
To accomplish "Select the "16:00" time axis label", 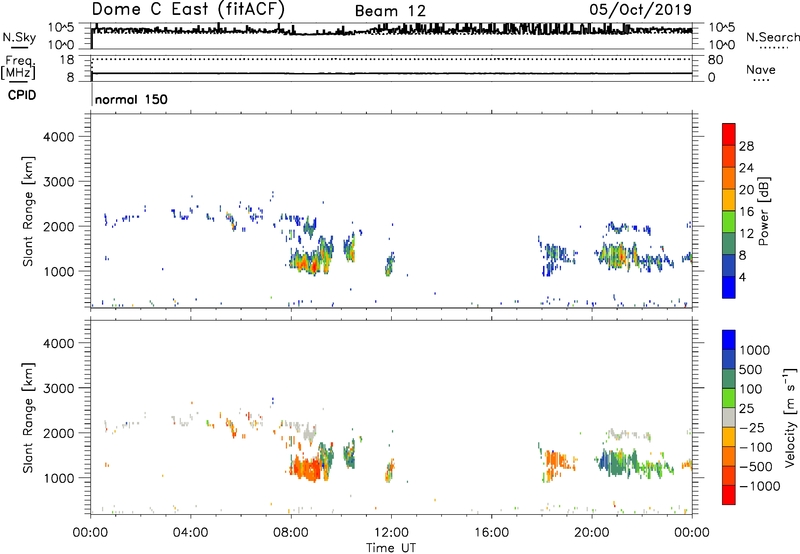I will (x=491, y=533).
